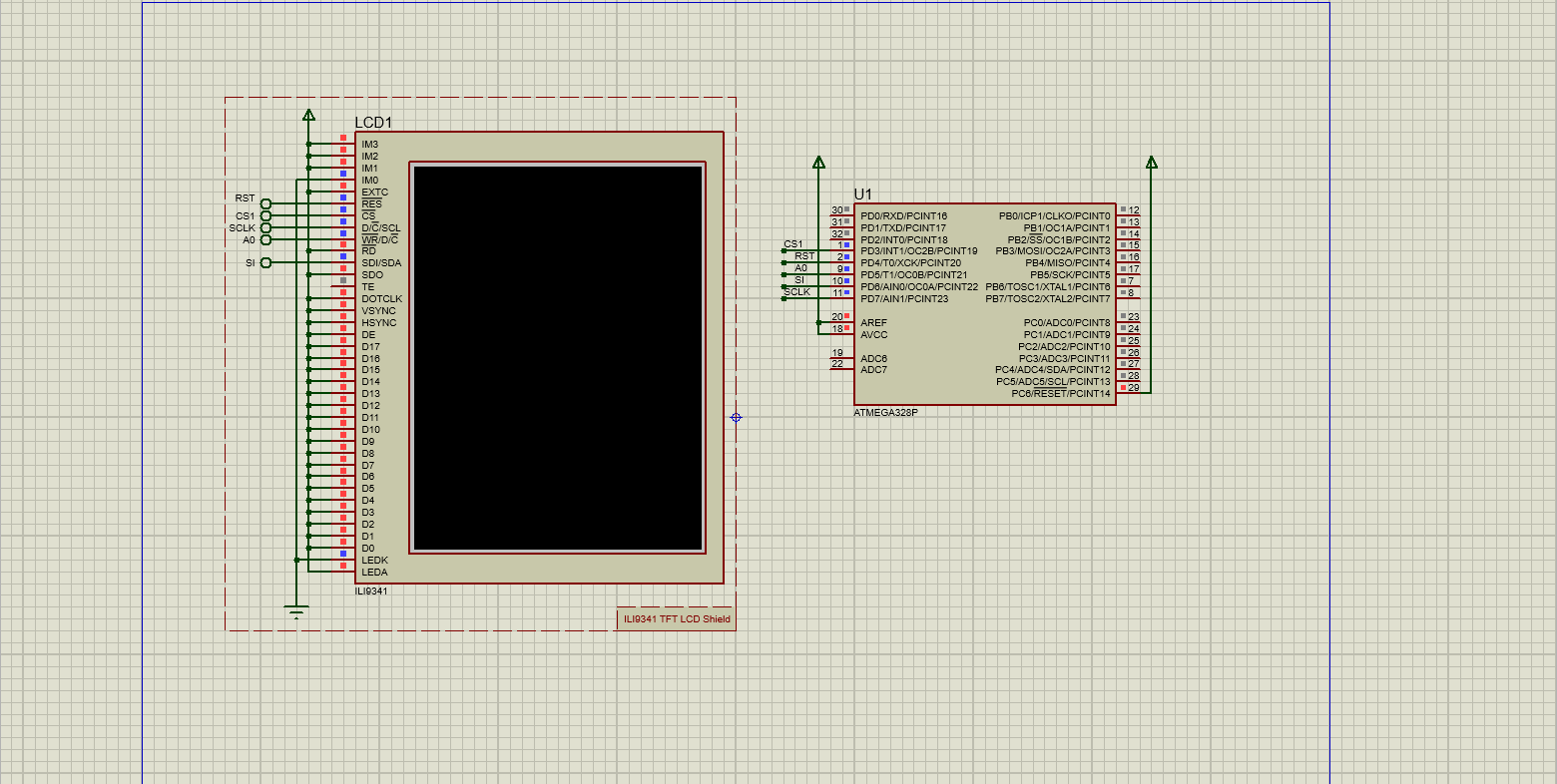Click the D0 pin label on LCD1
The height and width of the screenshot is (784, 1557).
(368, 549)
